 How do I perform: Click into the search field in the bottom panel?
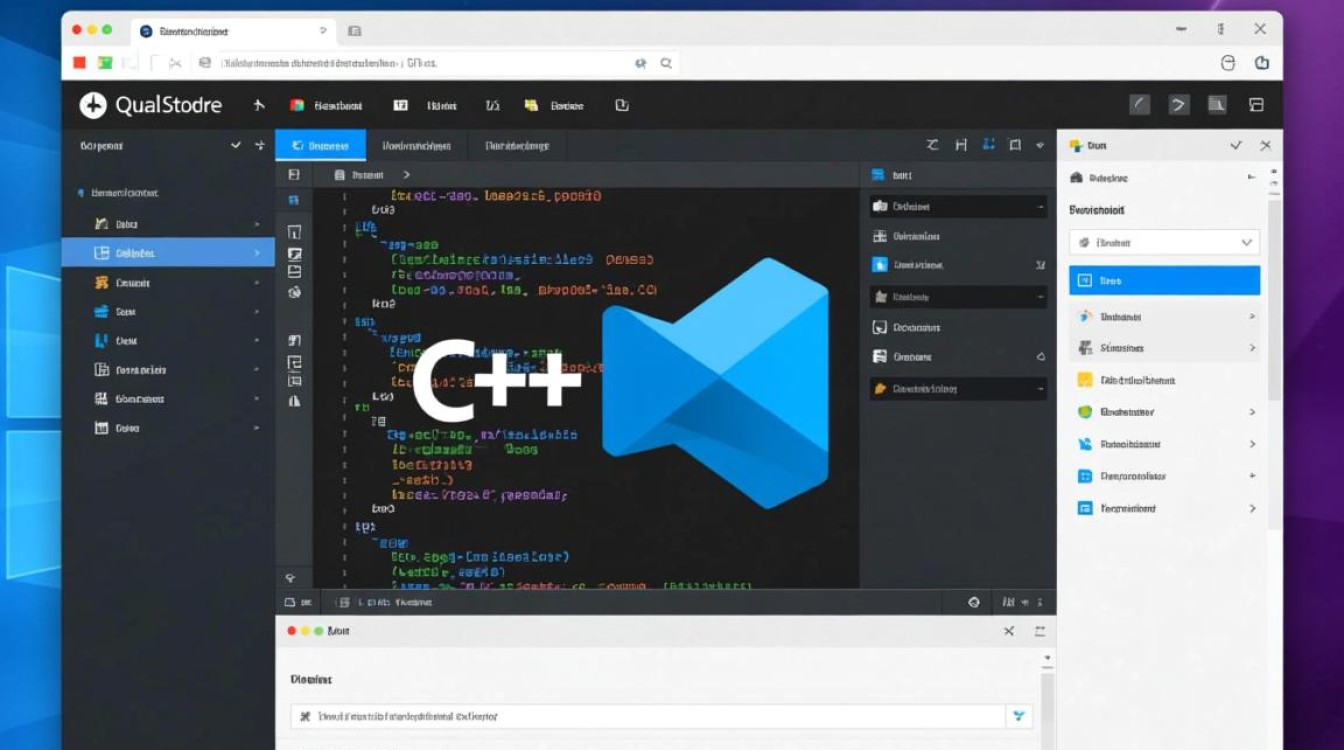(650, 716)
